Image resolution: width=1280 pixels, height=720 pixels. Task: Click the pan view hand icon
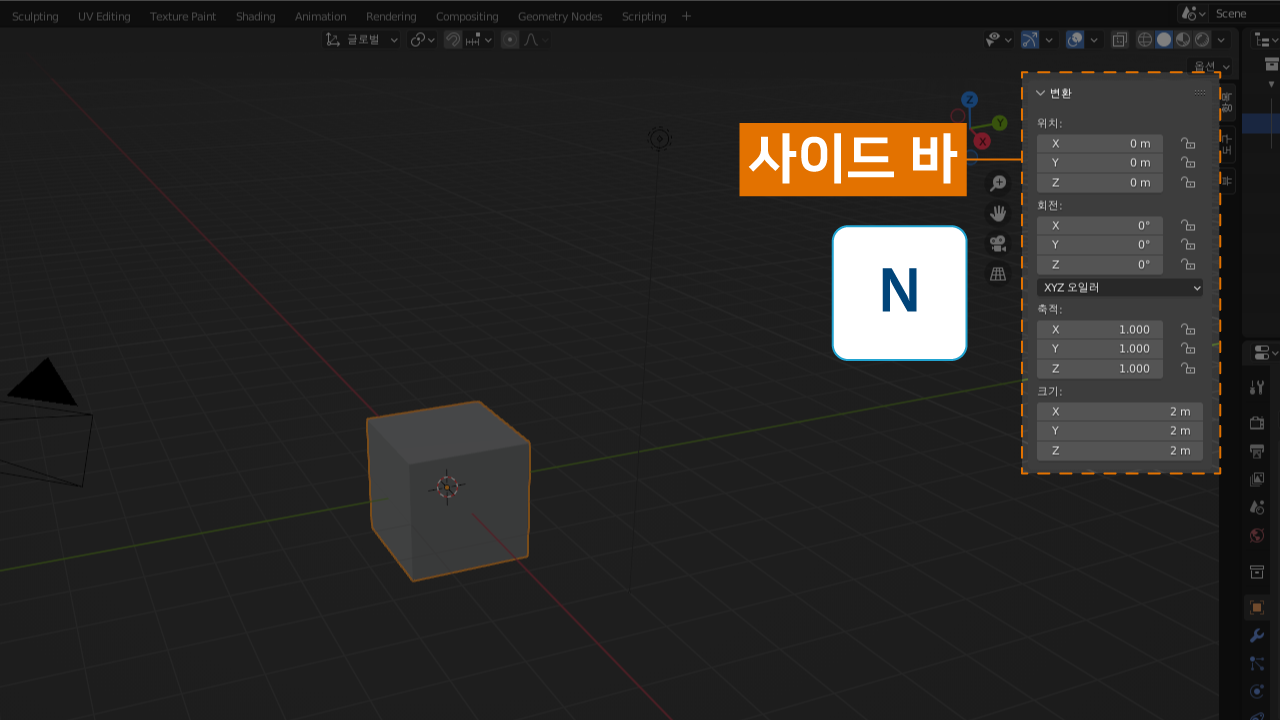(x=997, y=213)
